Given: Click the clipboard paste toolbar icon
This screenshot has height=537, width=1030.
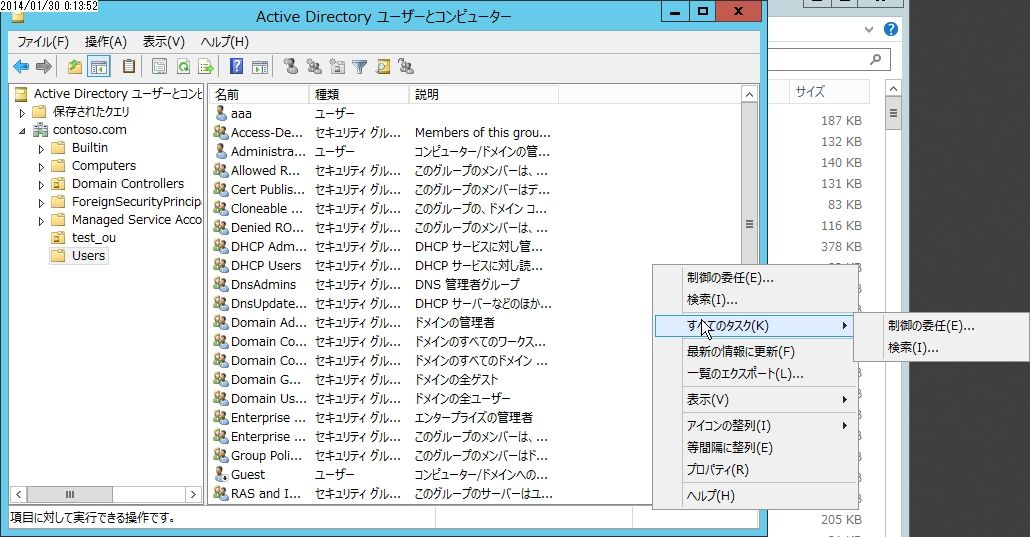Looking at the screenshot, I should click(129, 66).
